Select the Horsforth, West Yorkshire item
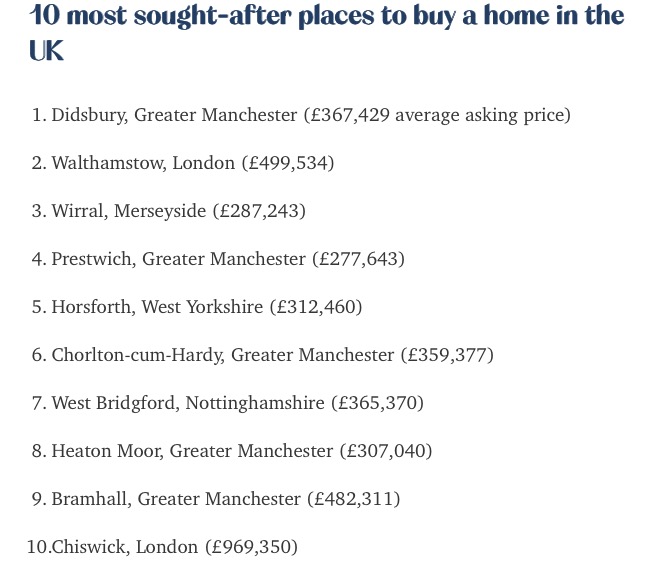This screenshot has width=649, height=580. pyautogui.click(x=197, y=307)
